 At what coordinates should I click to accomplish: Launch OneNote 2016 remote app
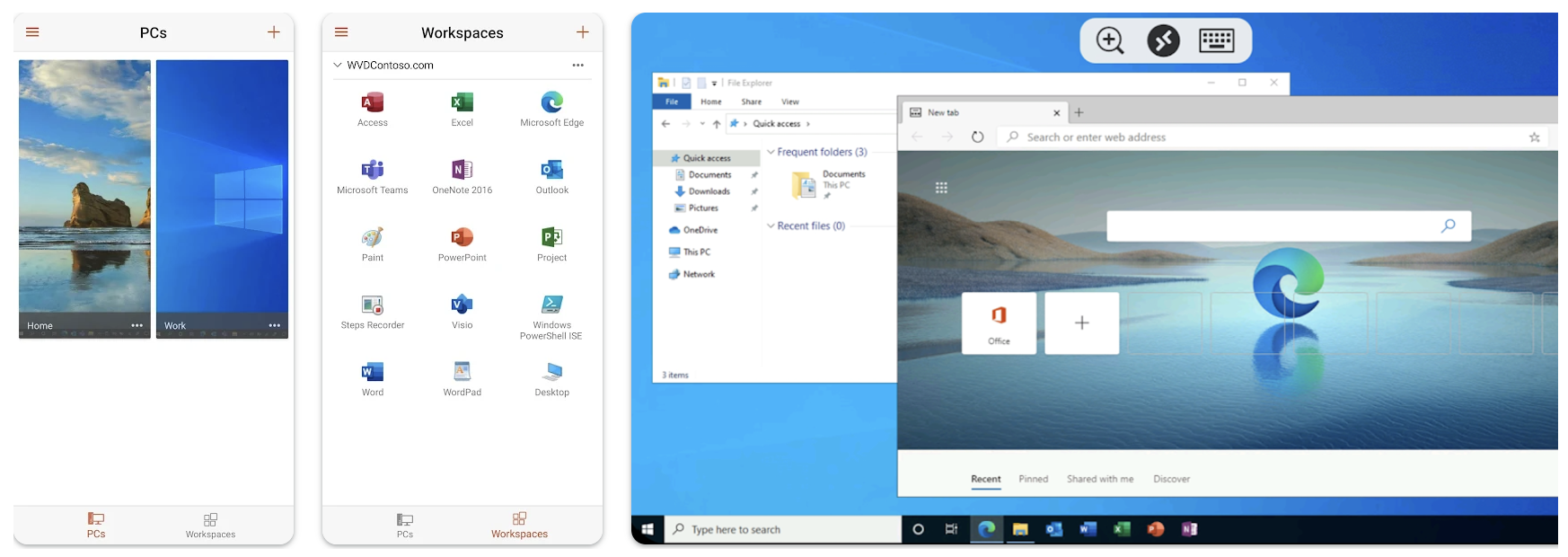462,177
